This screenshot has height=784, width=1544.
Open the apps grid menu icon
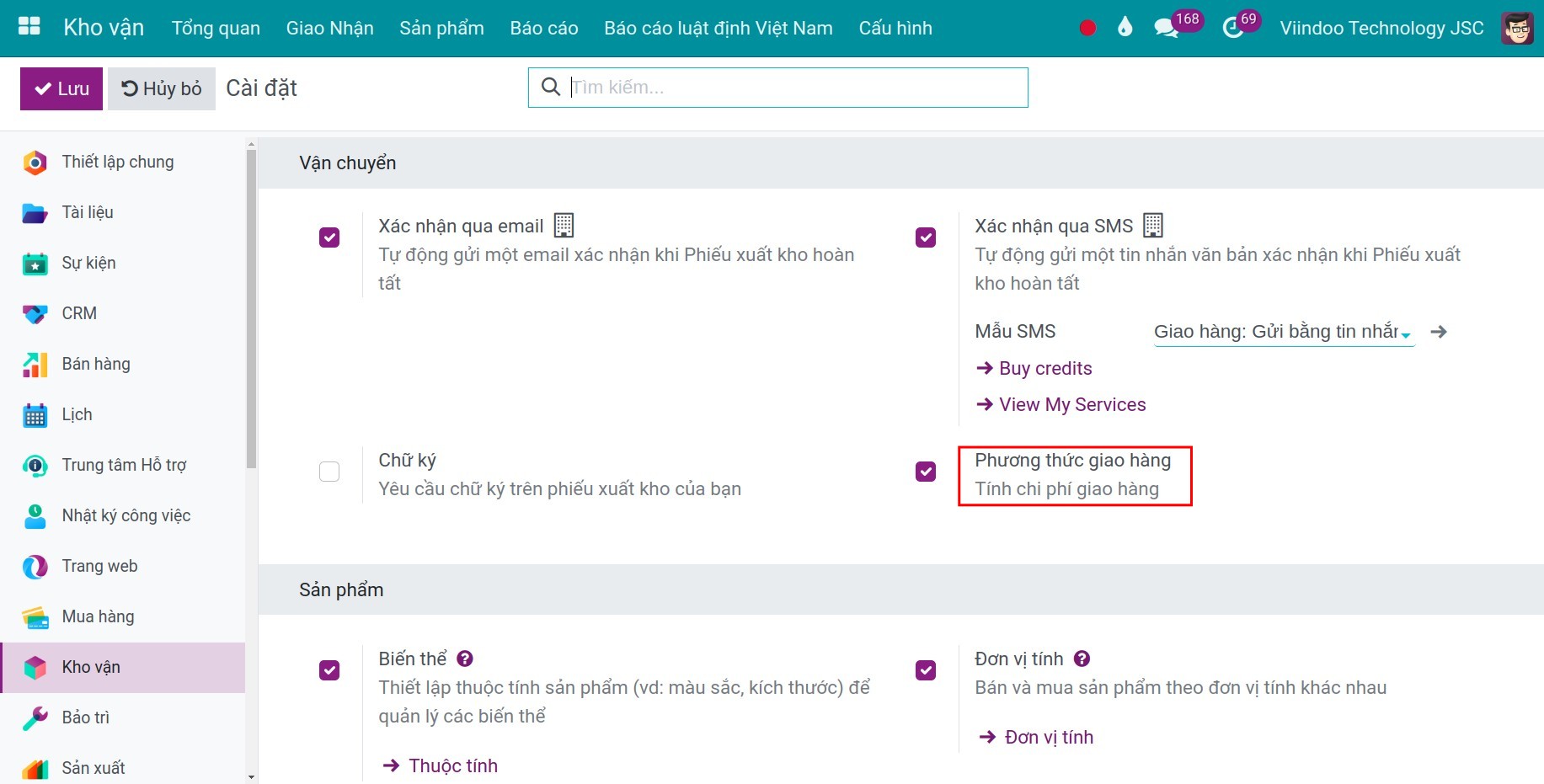pyautogui.click(x=29, y=27)
